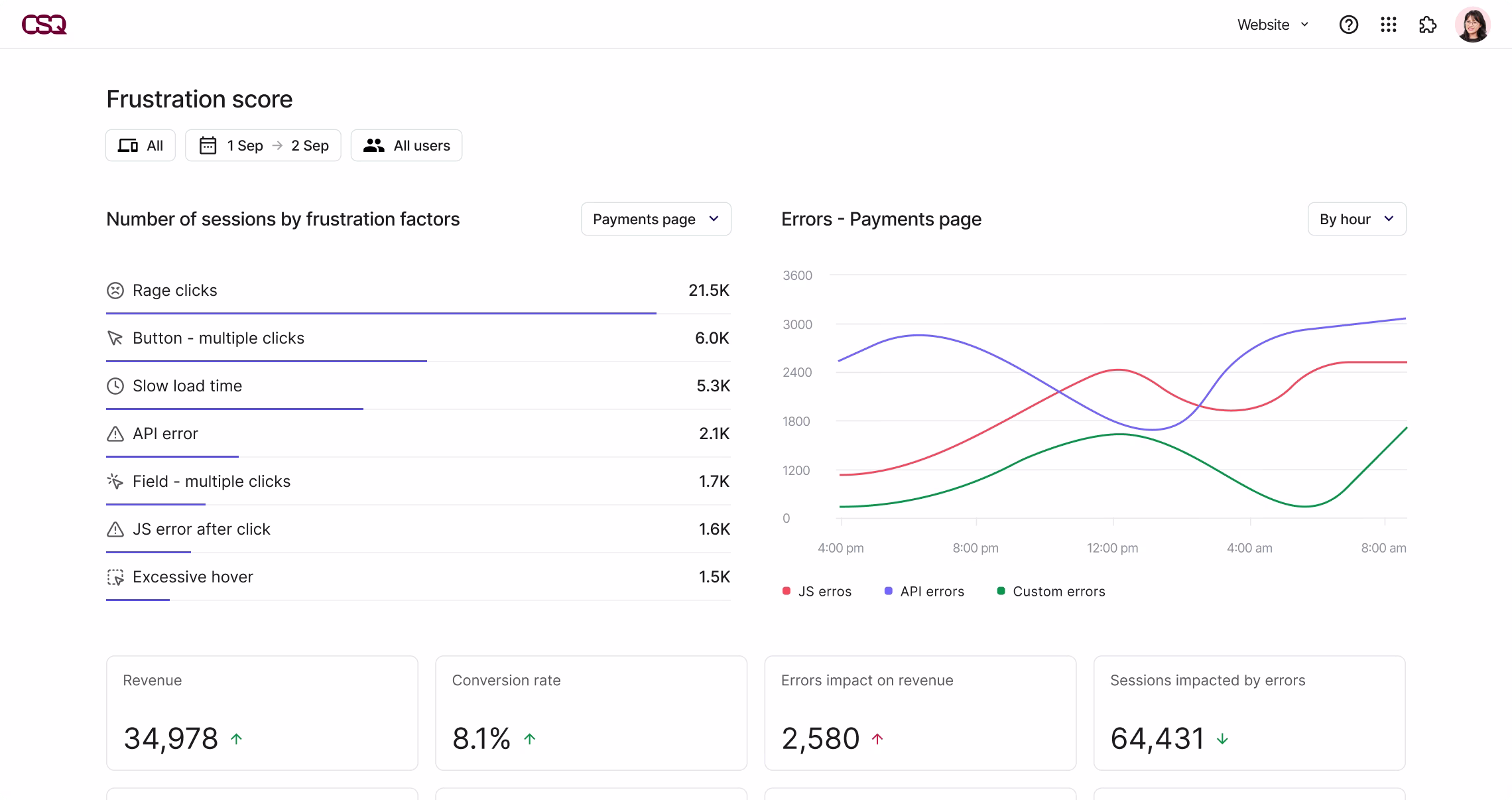Image resolution: width=1512 pixels, height=800 pixels.
Task: Toggle API errors legend entry
Action: [924, 591]
